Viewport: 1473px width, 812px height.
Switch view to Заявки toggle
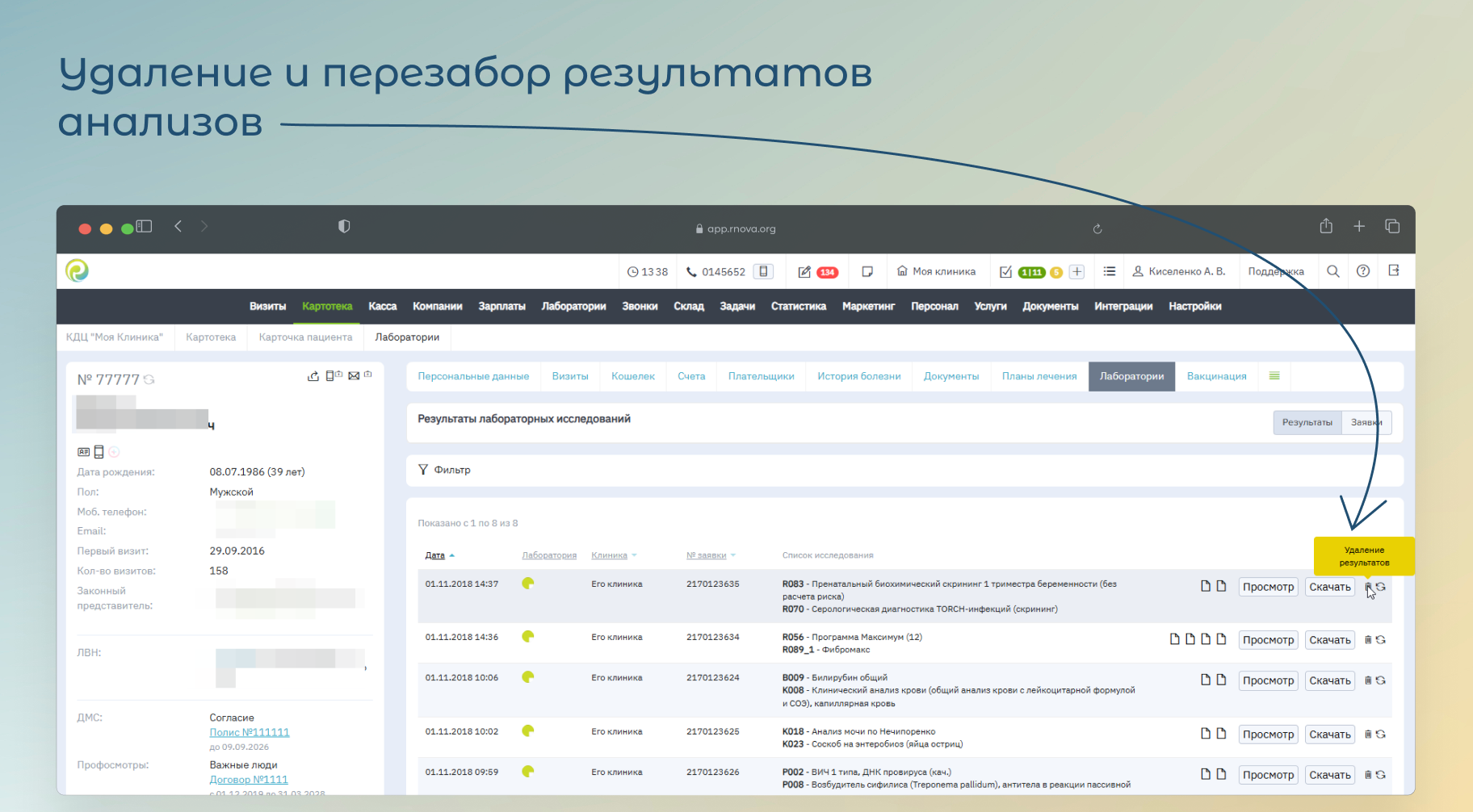(x=1366, y=423)
